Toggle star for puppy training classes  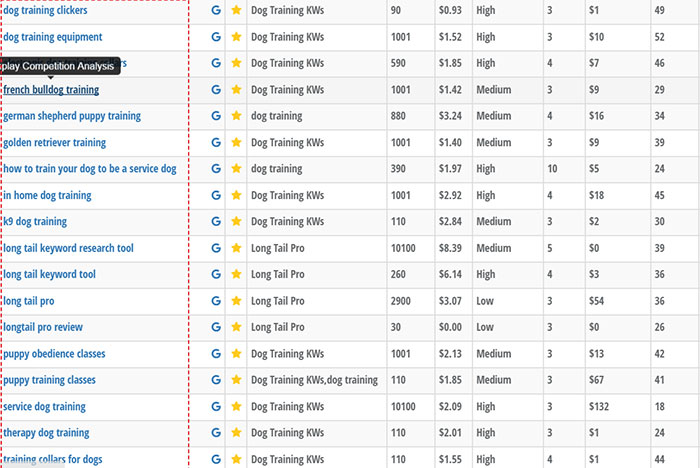click(x=237, y=381)
